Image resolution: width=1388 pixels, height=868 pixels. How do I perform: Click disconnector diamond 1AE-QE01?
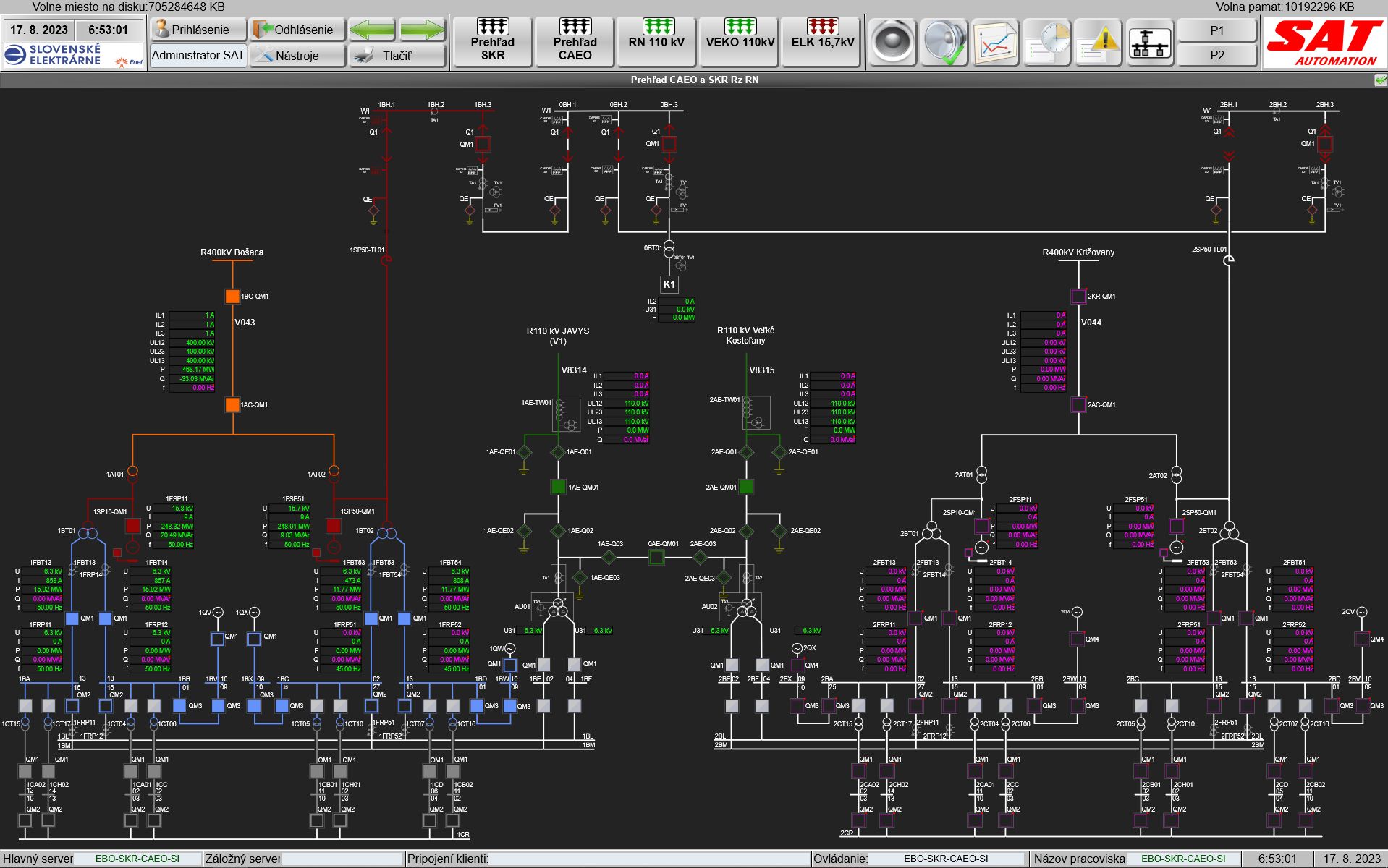point(524,453)
